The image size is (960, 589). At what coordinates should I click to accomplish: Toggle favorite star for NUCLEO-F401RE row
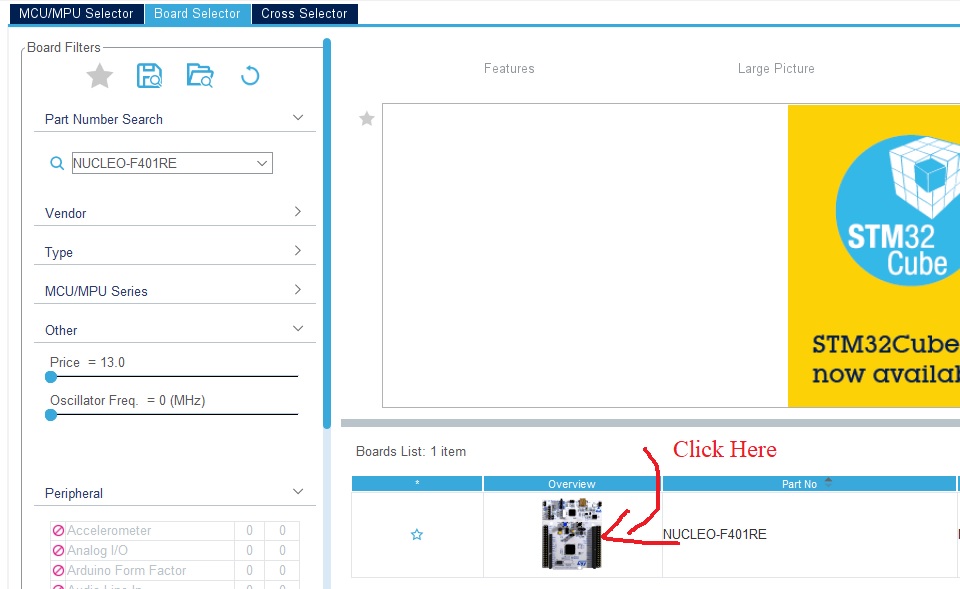(417, 535)
